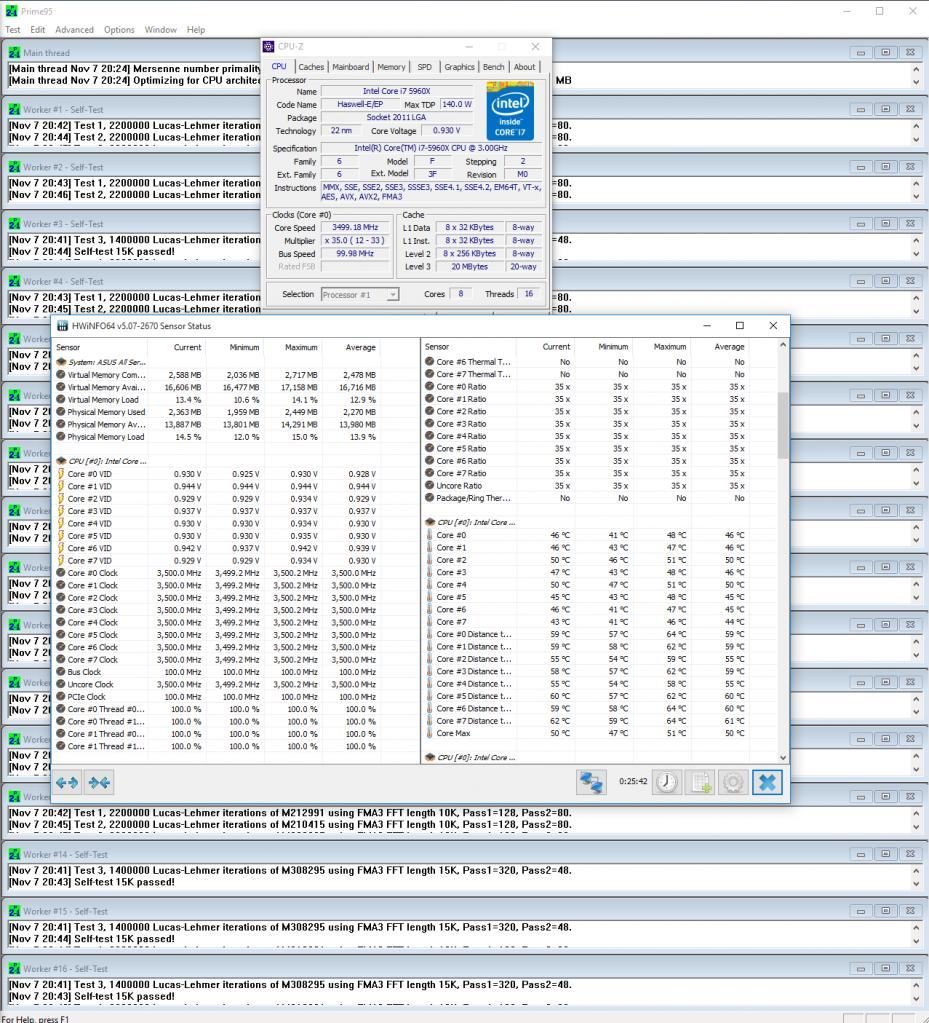Switch to the Graphics tab in CPU-Z
This screenshot has width=929, height=1023.
click(x=459, y=67)
